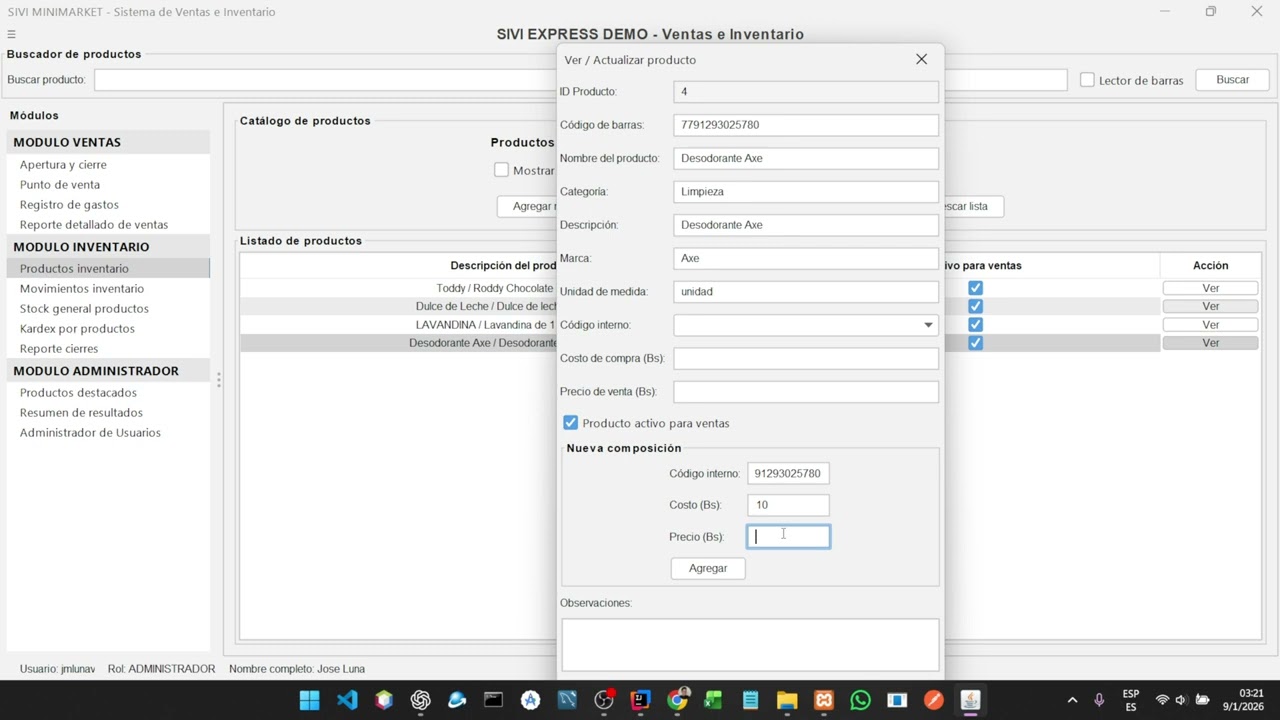Open Windows Start menu
Screen dimensions: 1280x720
[x=310, y=700]
